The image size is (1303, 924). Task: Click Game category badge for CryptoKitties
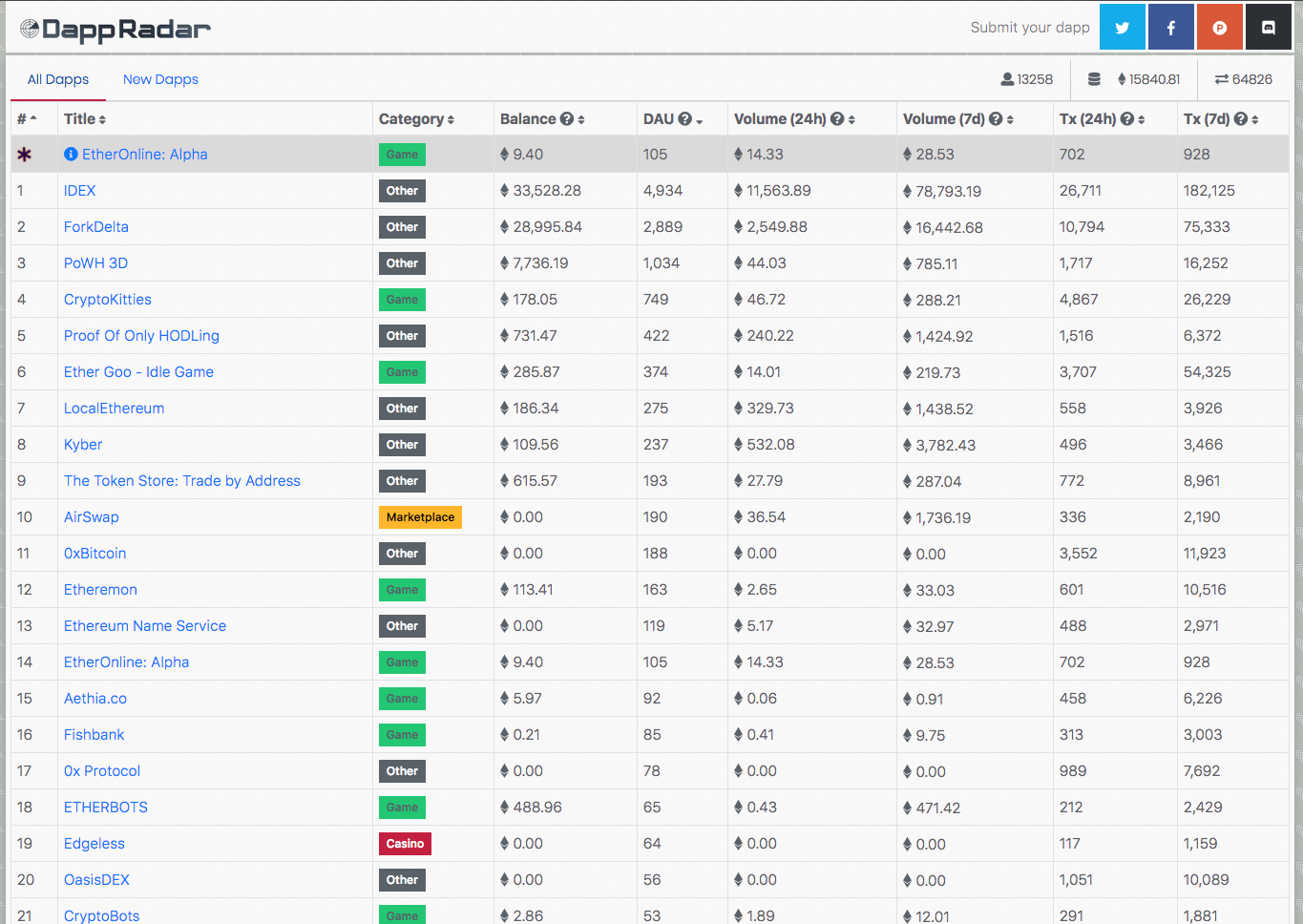pyautogui.click(x=402, y=299)
